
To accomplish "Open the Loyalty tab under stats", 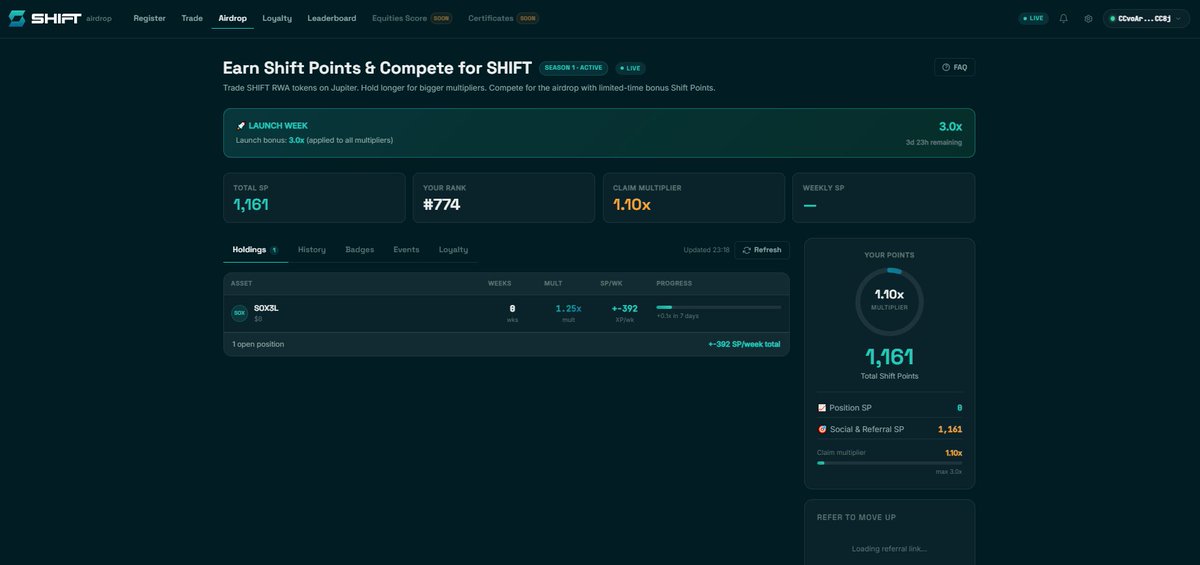I will click(453, 249).
